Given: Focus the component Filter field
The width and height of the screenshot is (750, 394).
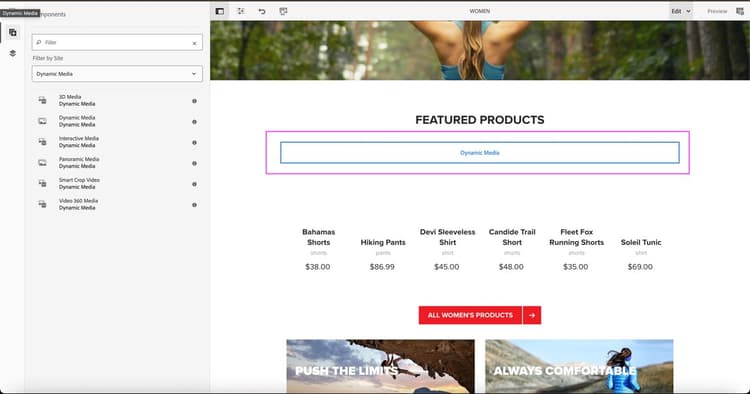Looking at the screenshot, I should (117, 43).
